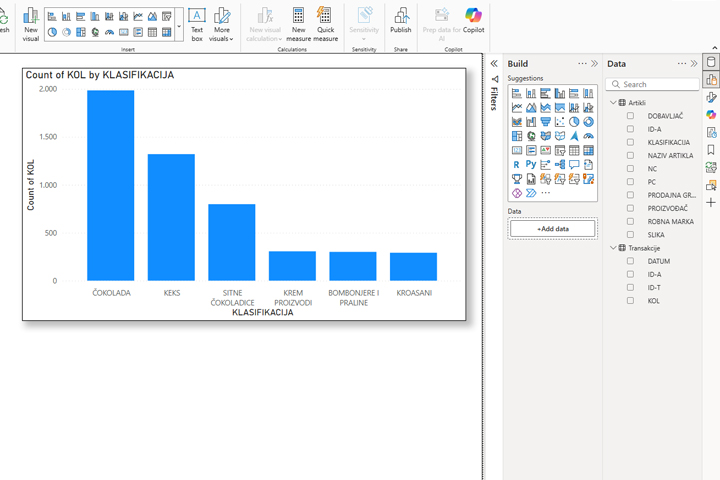720x480 pixels.
Task: Select the R script visual icon
Action: 517,165
